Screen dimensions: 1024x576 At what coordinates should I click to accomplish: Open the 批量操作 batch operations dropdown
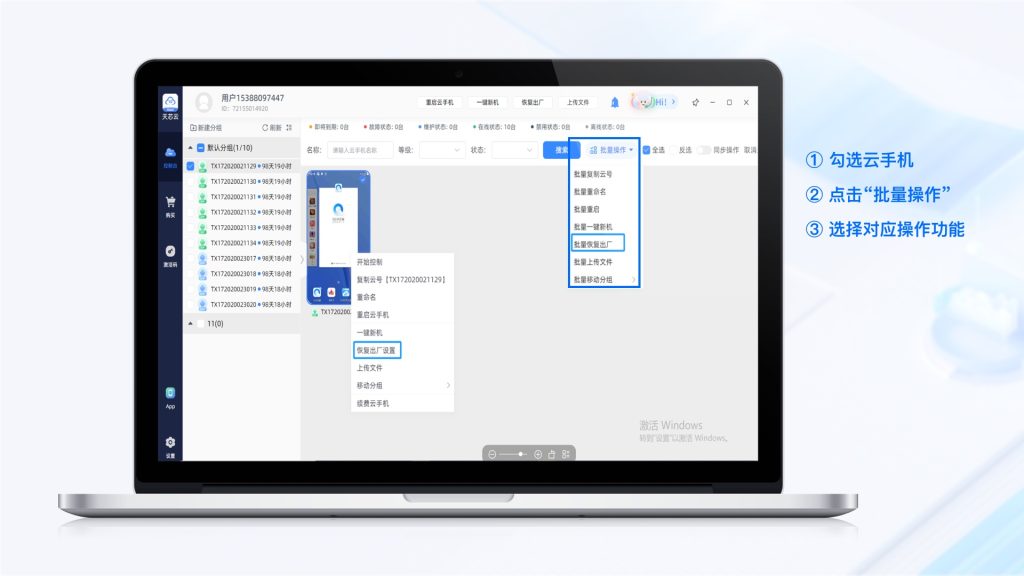click(611, 150)
